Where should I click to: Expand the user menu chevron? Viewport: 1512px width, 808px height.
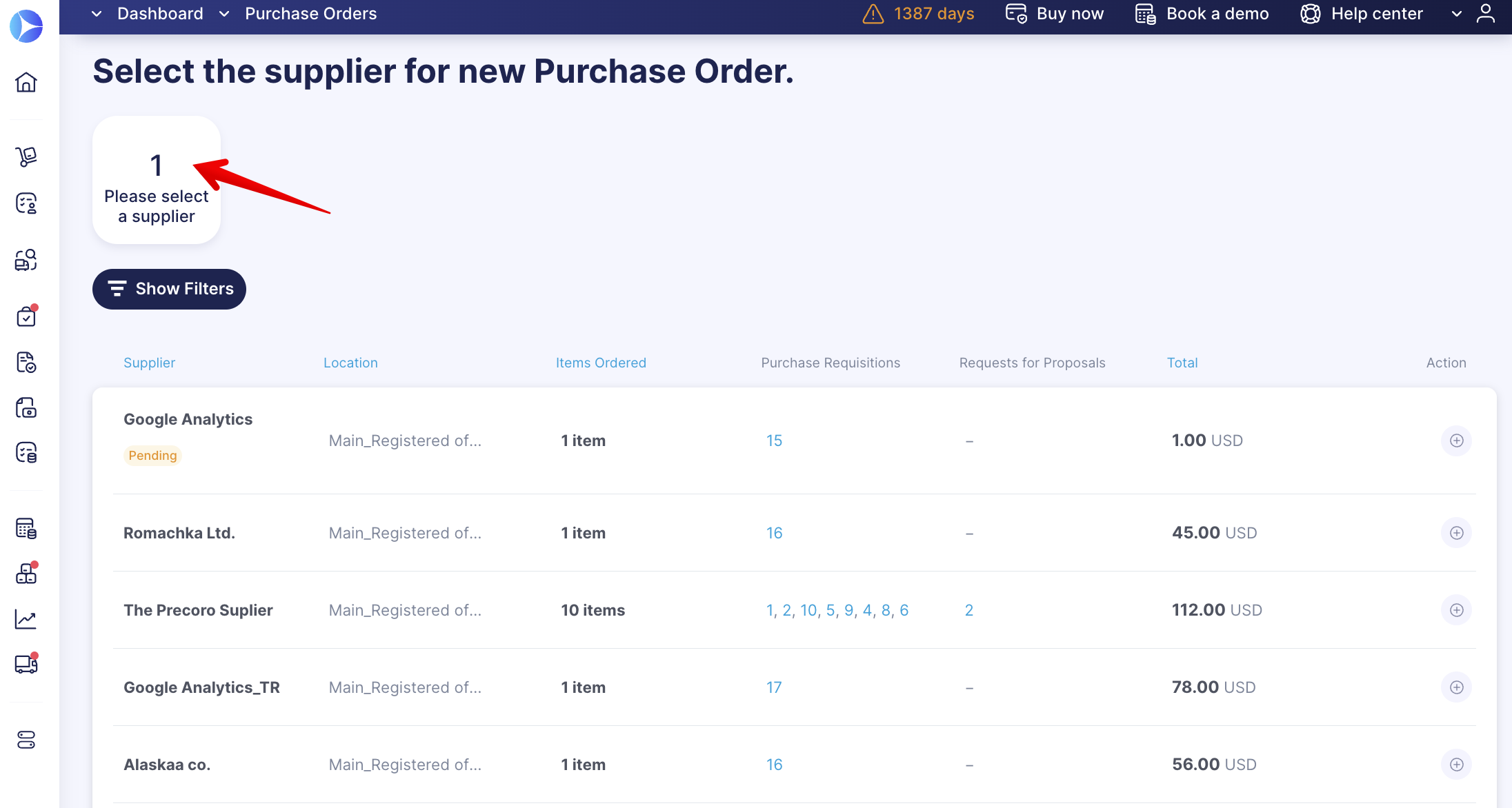point(1457,14)
